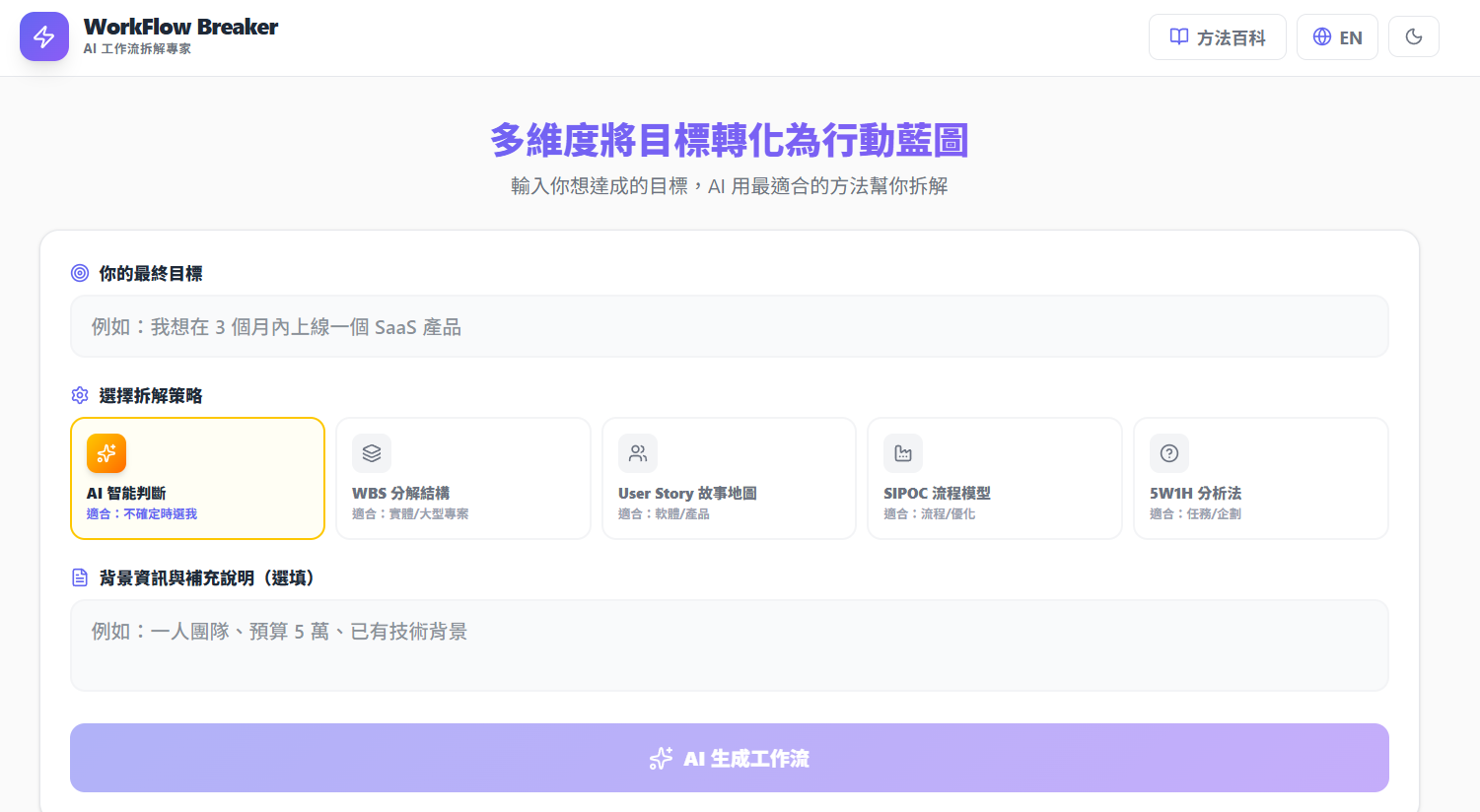Click the sparkle icon inside the generate button
The width and height of the screenshot is (1480, 812).
click(x=659, y=758)
